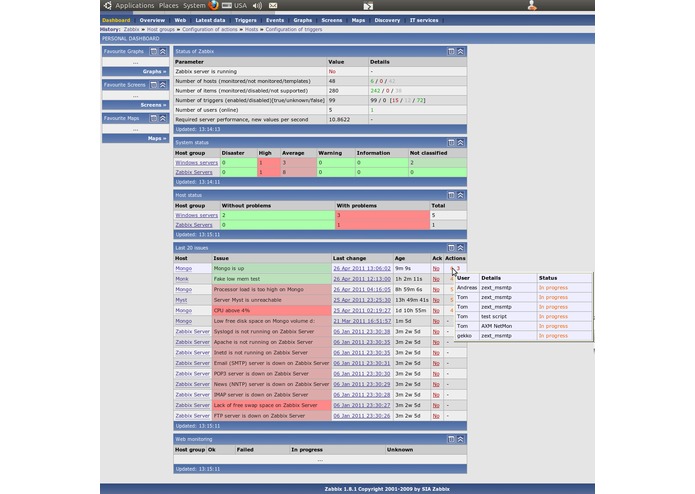Open the volume control in the top panel
Screen dimensions: 695x494
coord(257,6)
